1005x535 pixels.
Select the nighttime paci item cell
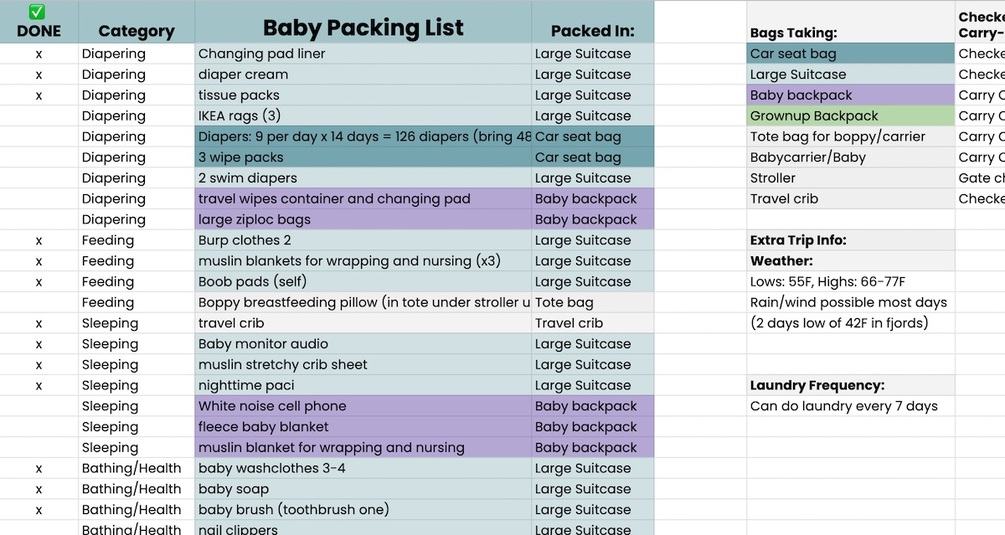point(363,385)
